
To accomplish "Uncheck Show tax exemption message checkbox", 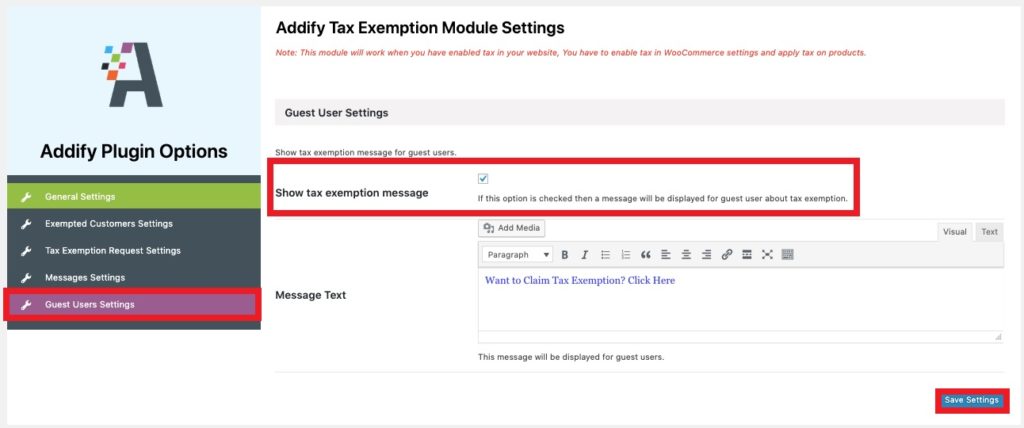I will [483, 179].
